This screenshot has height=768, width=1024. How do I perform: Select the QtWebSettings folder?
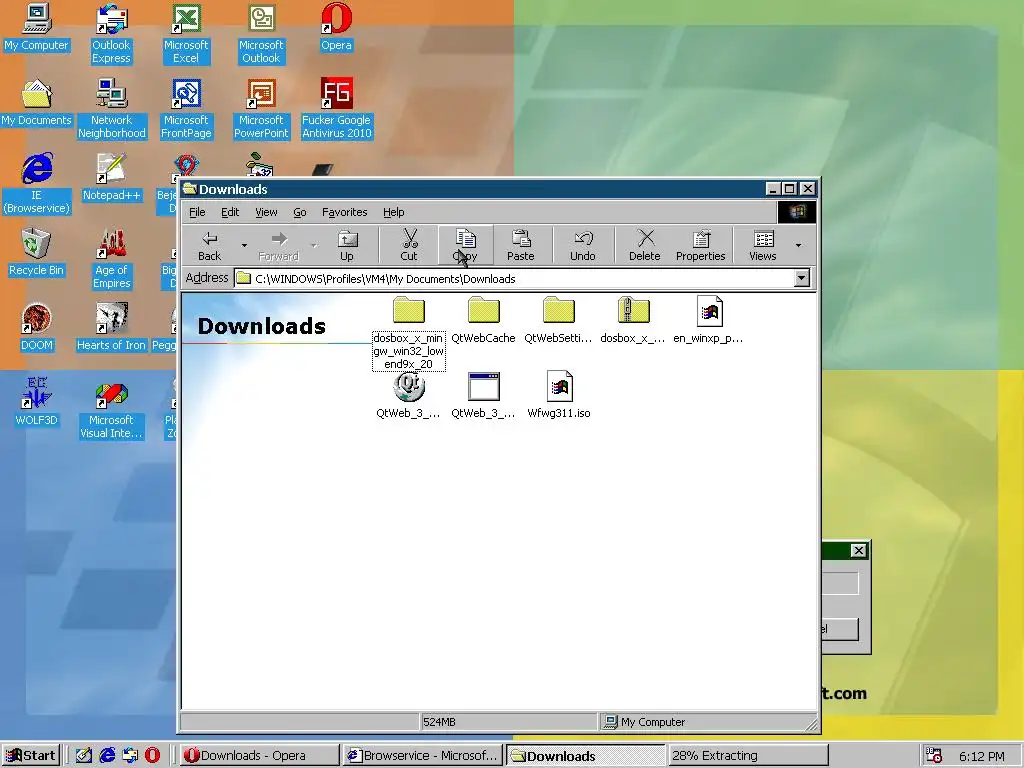(558, 321)
